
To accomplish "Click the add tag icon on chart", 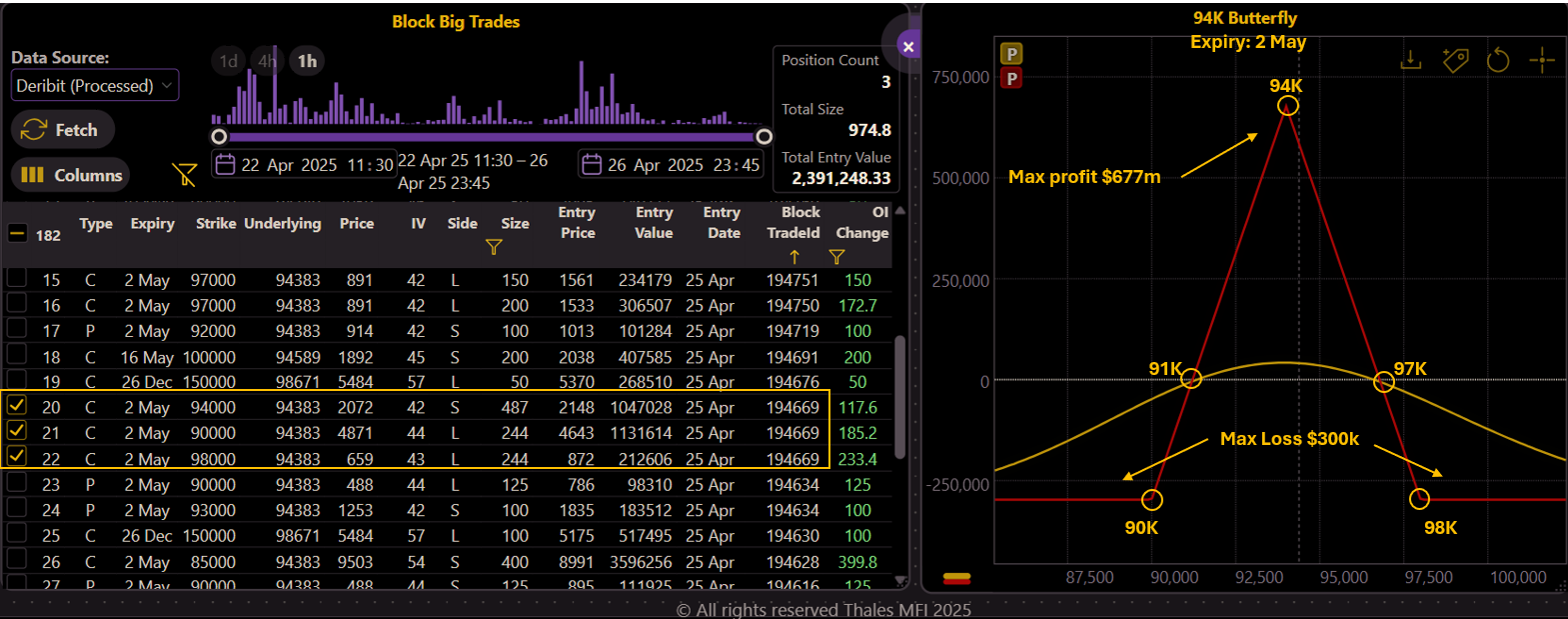I will (x=1455, y=60).
